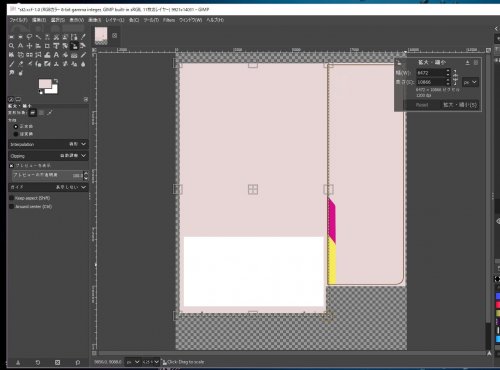Click the Reset button in scale dialog

click(422, 105)
